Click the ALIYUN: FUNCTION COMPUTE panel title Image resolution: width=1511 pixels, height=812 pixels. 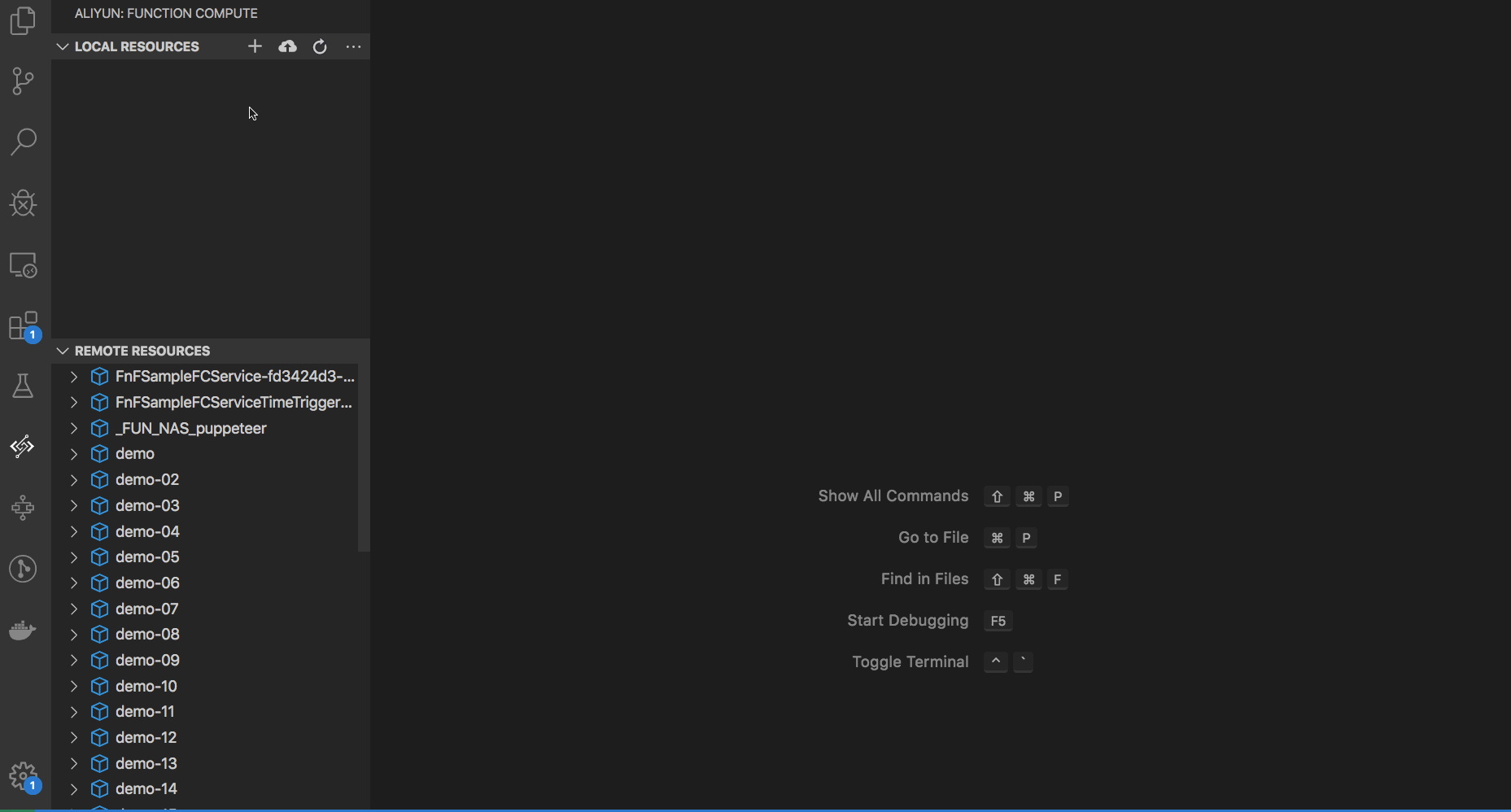[166, 13]
